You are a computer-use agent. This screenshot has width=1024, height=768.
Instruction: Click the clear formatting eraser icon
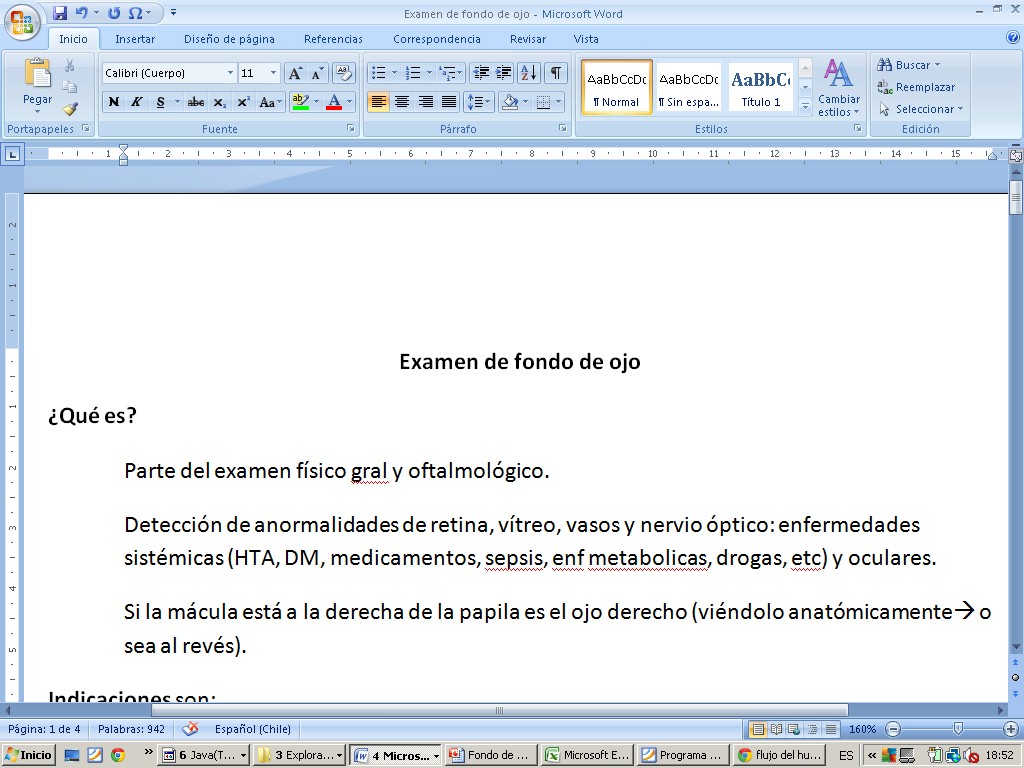tap(344, 73)
